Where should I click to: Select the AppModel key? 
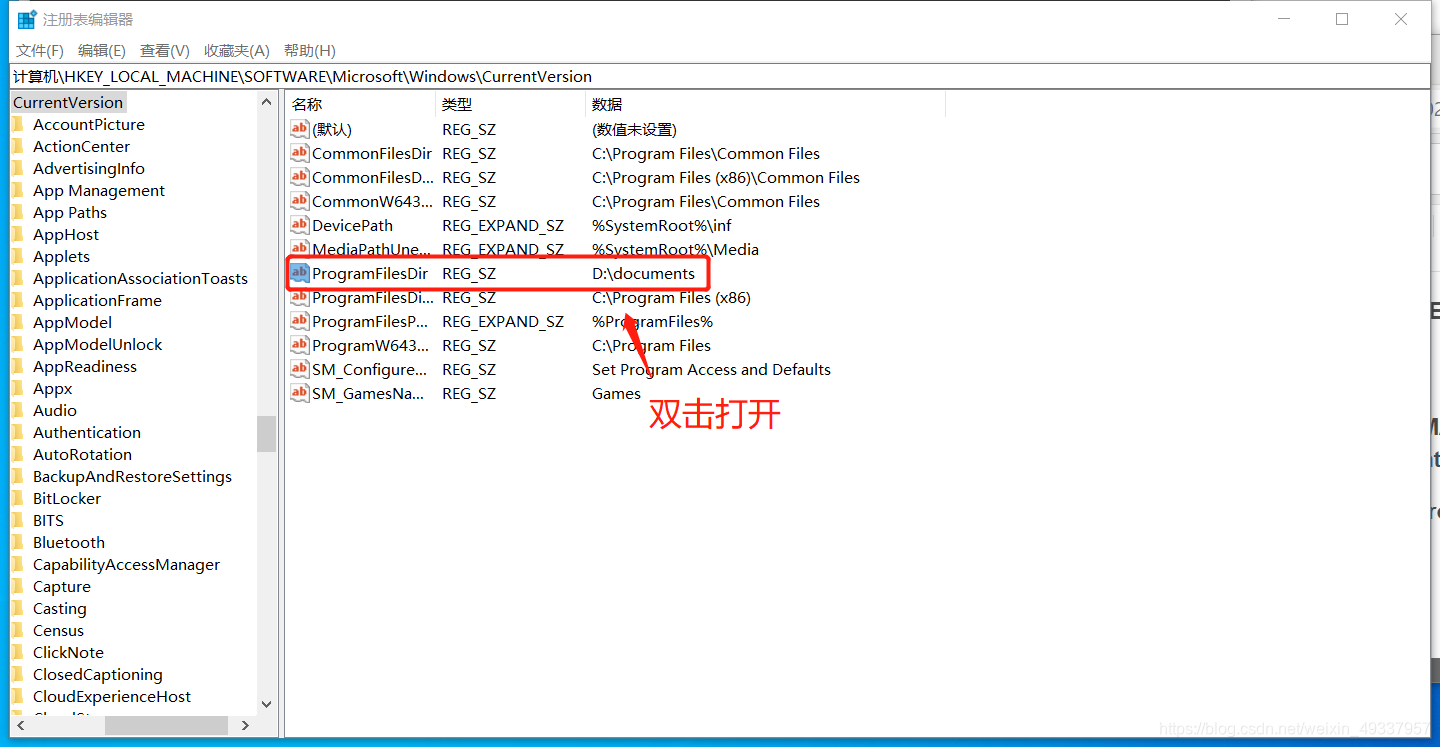(72, 323)
